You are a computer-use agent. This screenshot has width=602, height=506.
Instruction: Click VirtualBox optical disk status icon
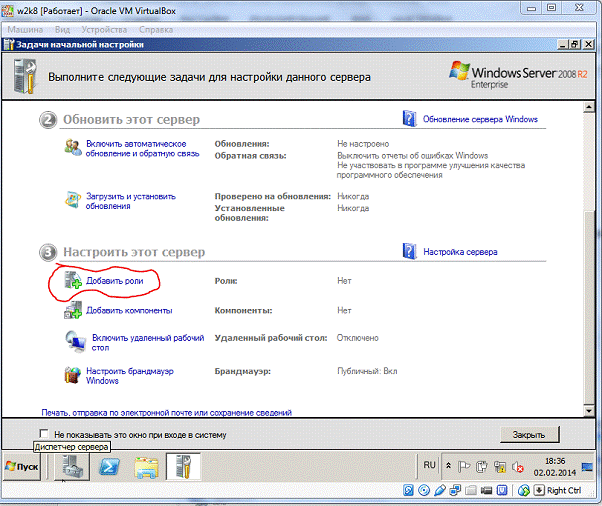424,490
